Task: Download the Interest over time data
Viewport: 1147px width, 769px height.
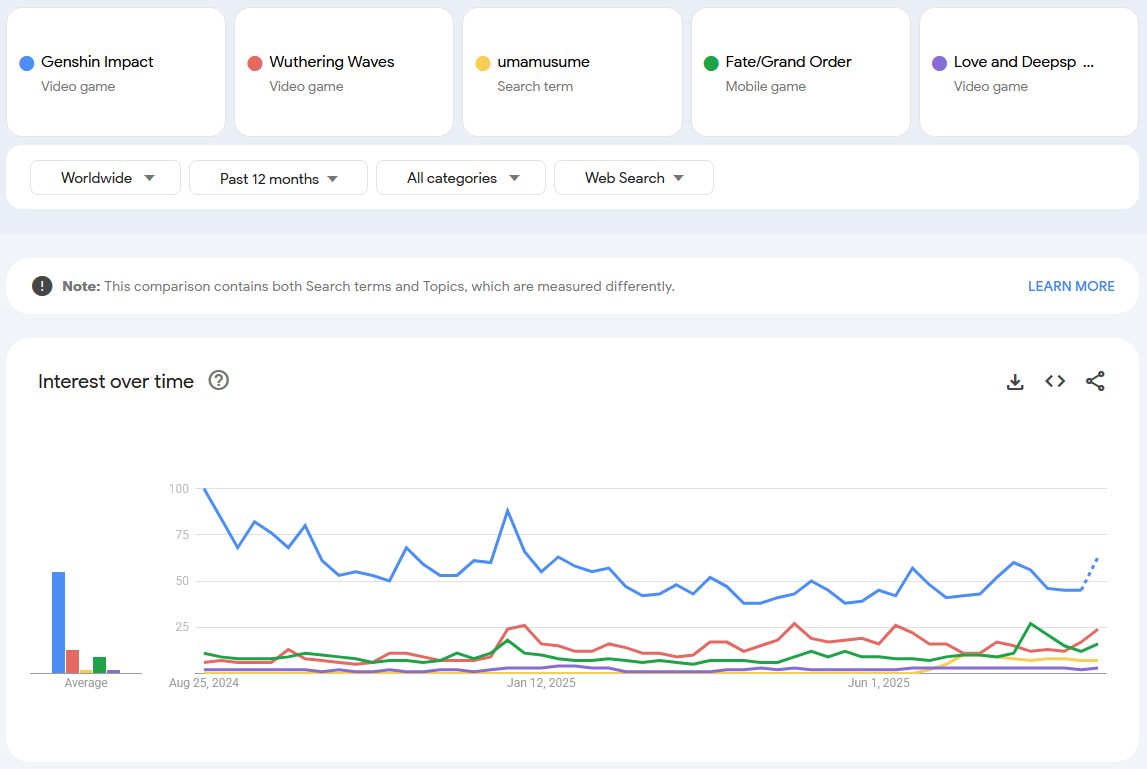Action: pos(1015,381)
